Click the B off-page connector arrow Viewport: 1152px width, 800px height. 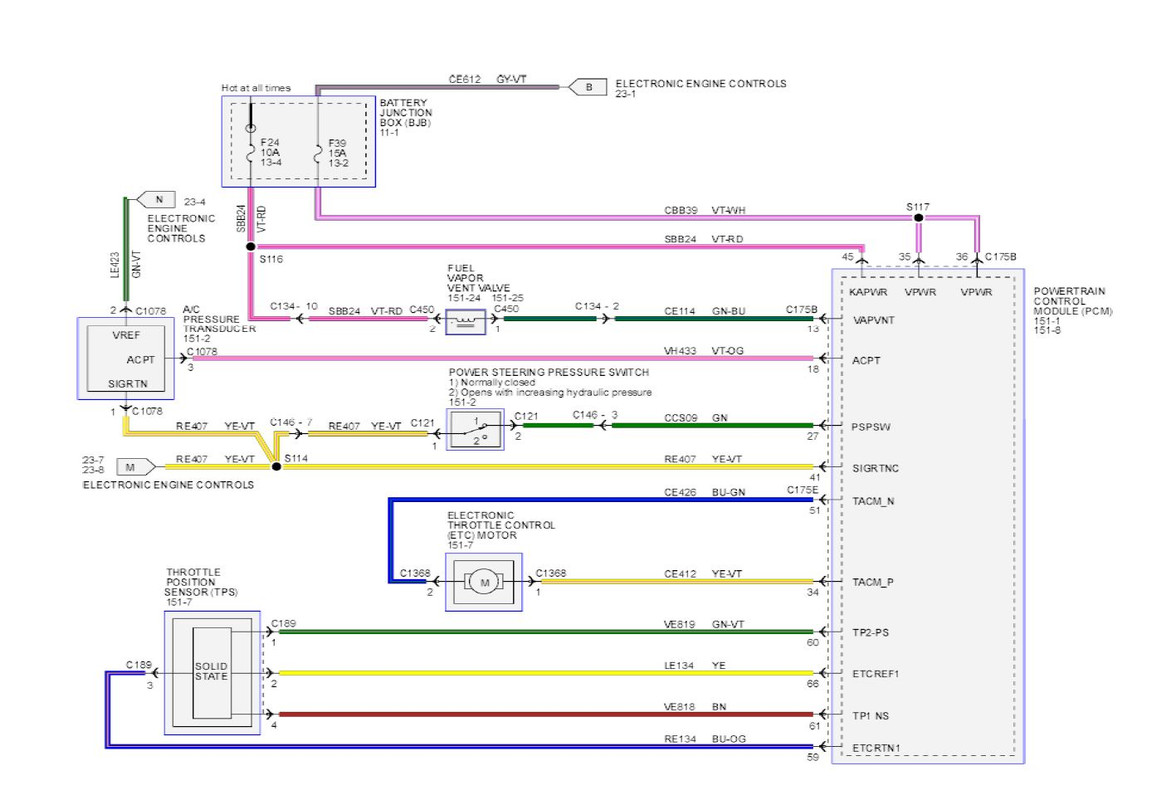(x=588, y=87)
